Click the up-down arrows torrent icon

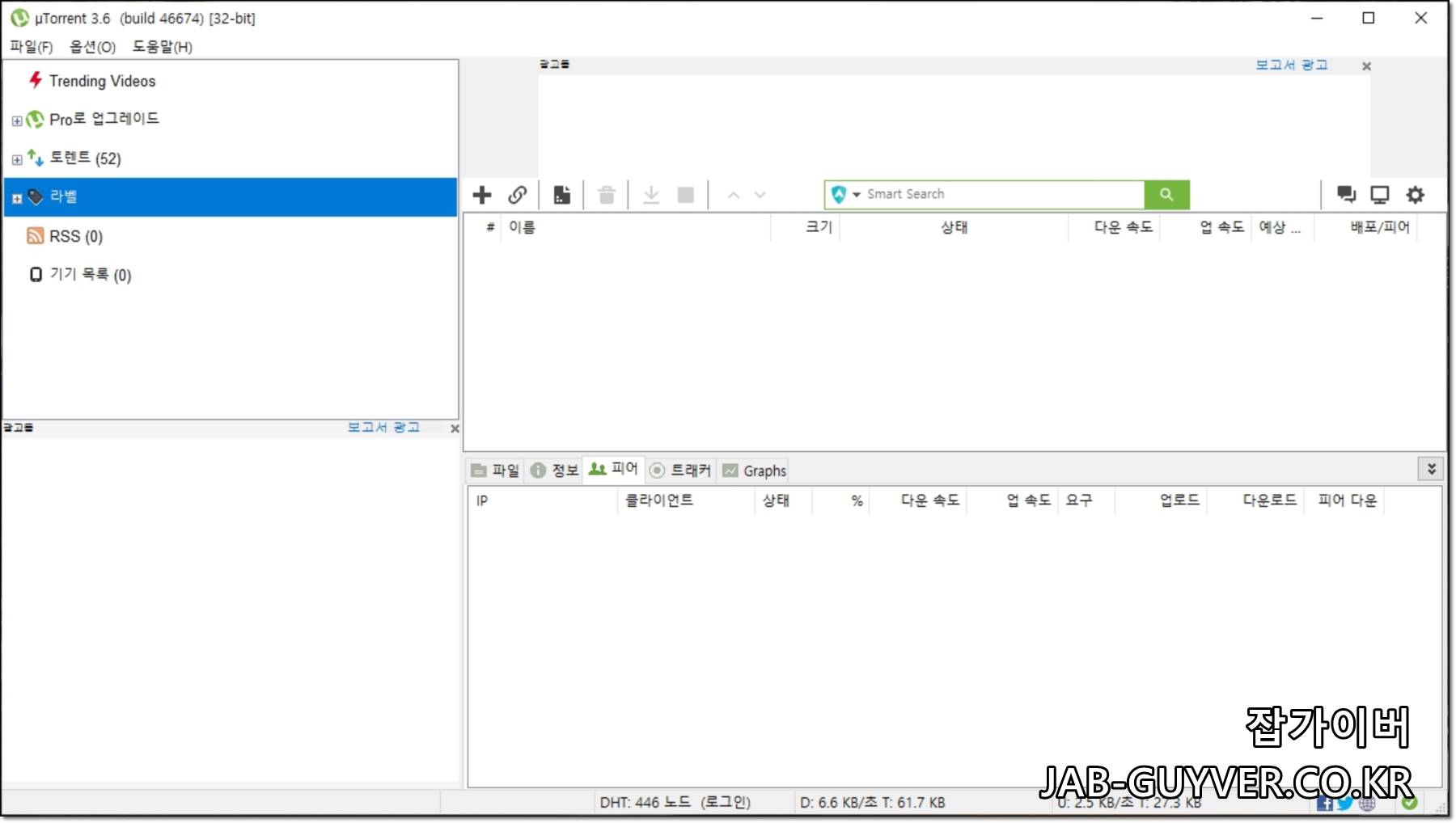pyautogui.click(x=35, y=157)
